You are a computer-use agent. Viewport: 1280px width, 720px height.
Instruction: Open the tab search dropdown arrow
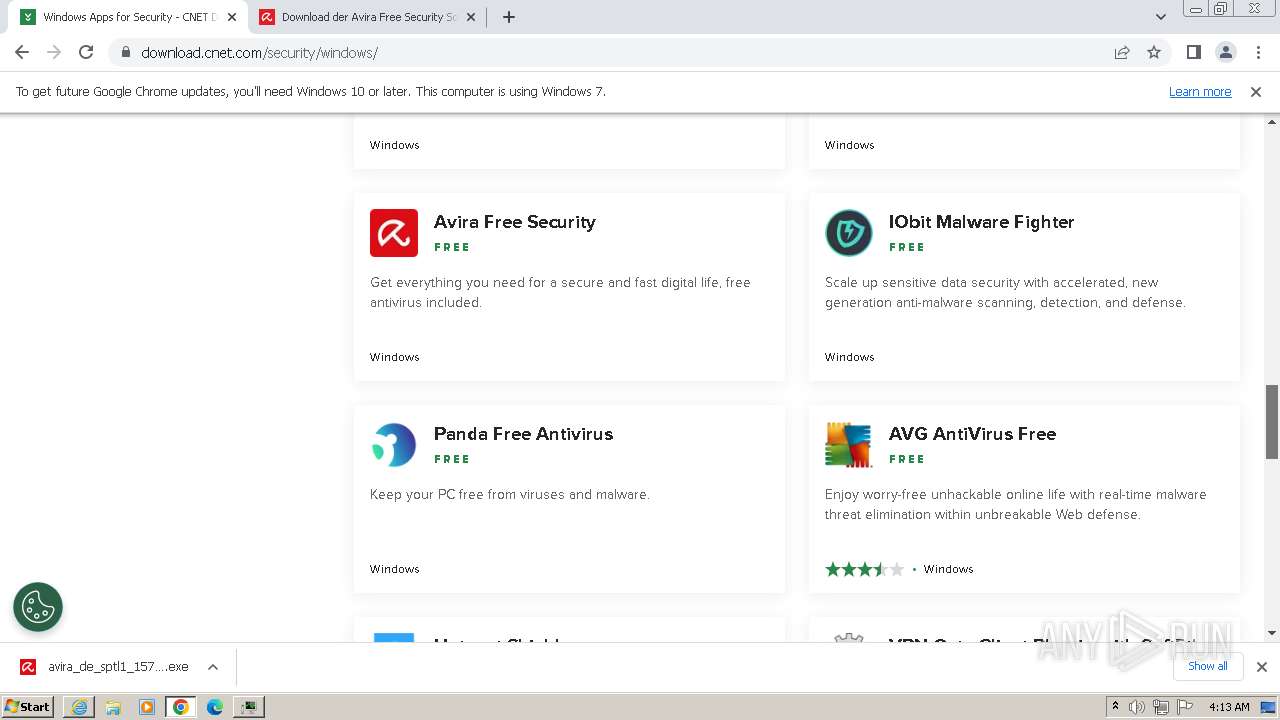(x=1161, y=17)
